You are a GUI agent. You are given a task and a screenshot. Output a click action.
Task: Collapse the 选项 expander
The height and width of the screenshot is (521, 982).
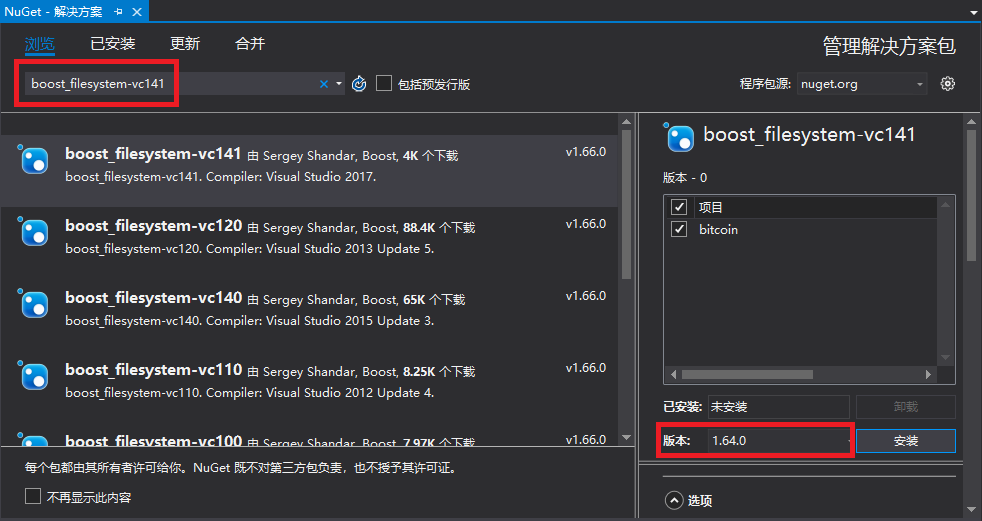(x=674, y=500)
